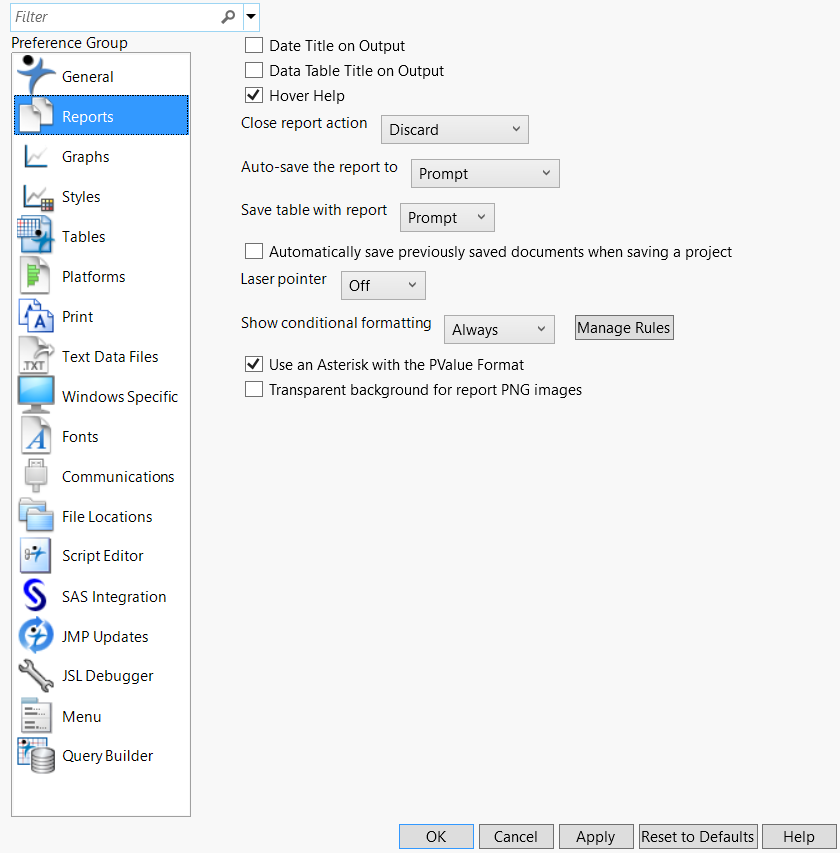This screenshot has width=840, height=853.
Task: Click the Menu list icon
Action: click(x=36, y=715)
